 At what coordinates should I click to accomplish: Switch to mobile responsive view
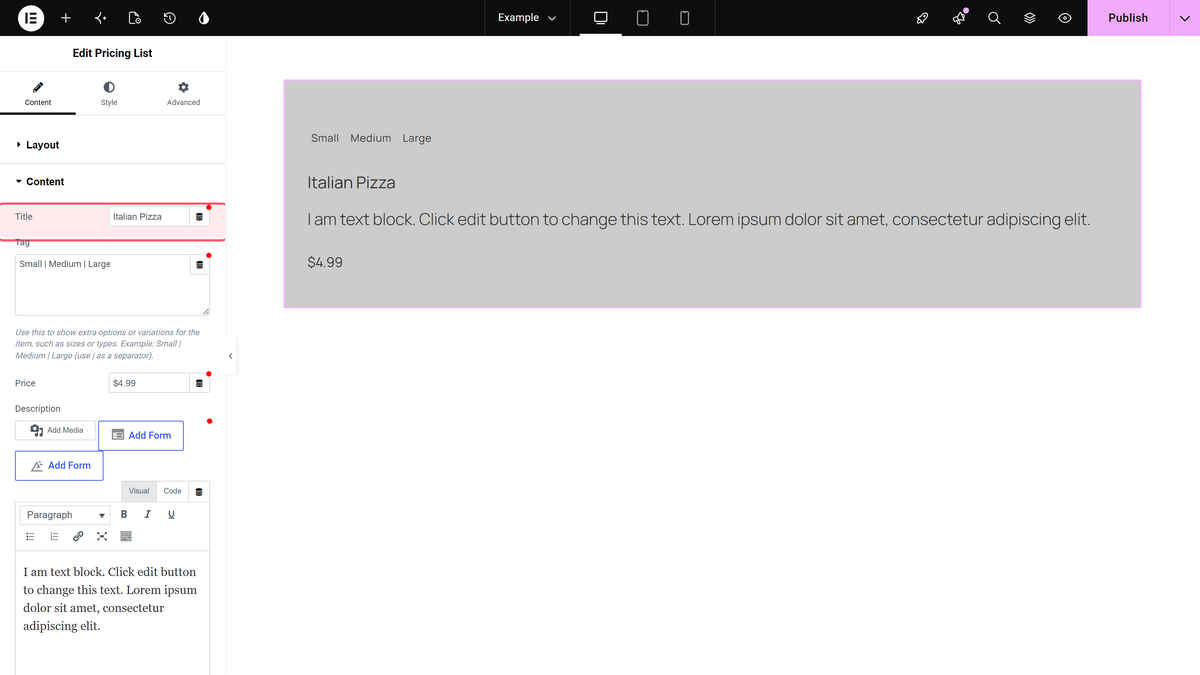[685, 18]
